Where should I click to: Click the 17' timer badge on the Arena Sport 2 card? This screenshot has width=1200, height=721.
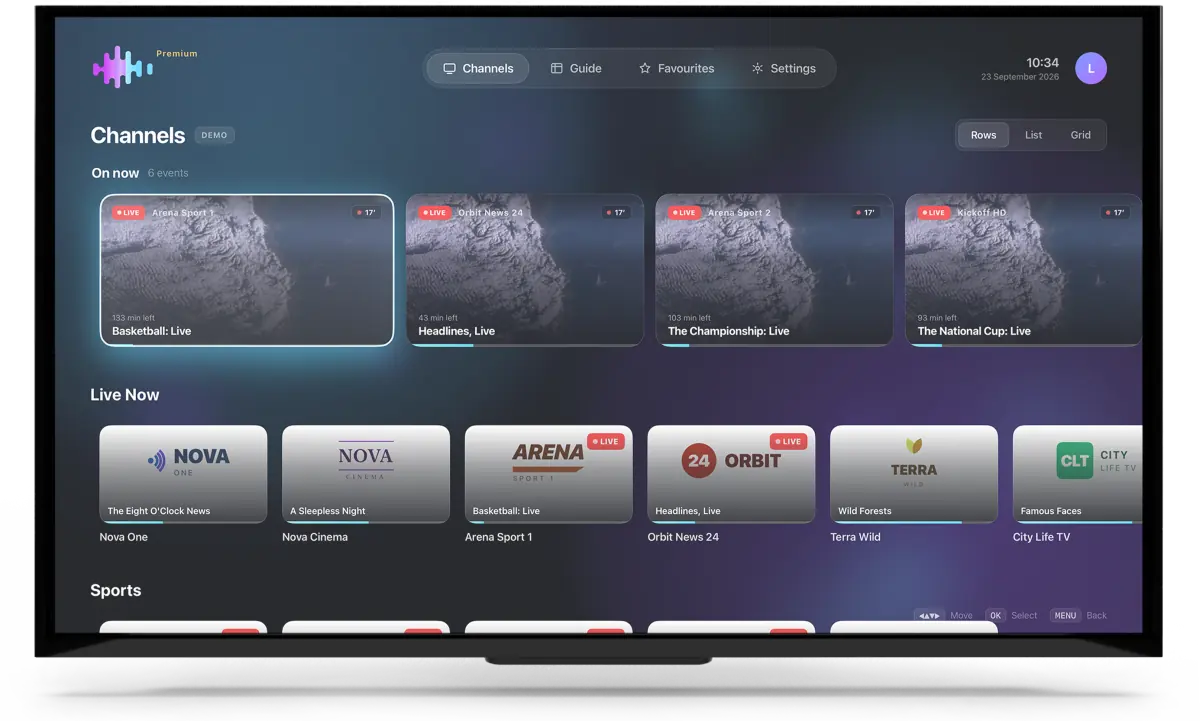click(x=866, y=213)
